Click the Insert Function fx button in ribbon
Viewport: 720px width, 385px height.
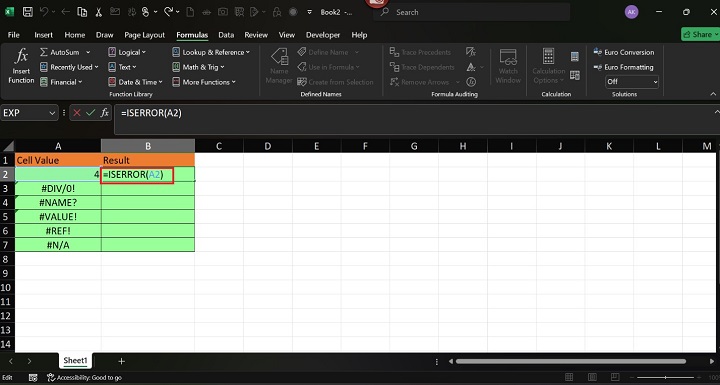[x=21, y=66]
